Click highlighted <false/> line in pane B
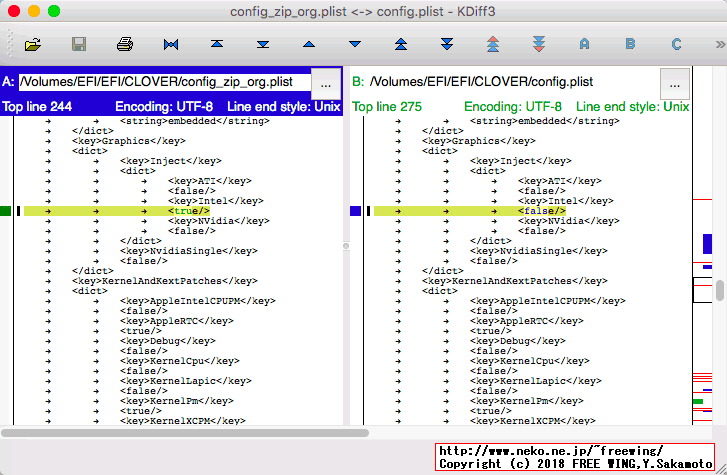 tap(470, 211)
